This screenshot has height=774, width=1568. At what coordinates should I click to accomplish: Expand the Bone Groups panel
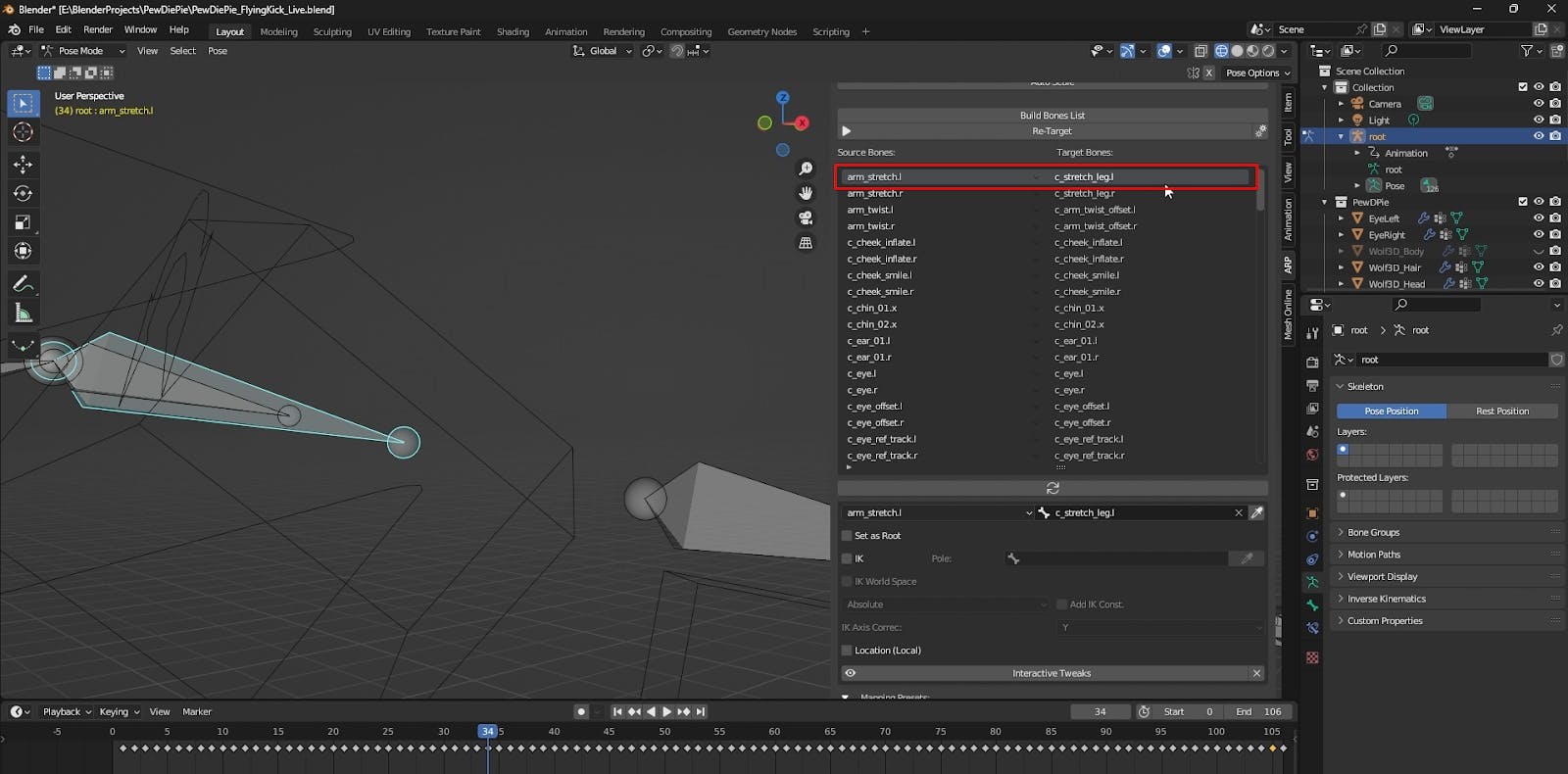(x=1373, y=532)
